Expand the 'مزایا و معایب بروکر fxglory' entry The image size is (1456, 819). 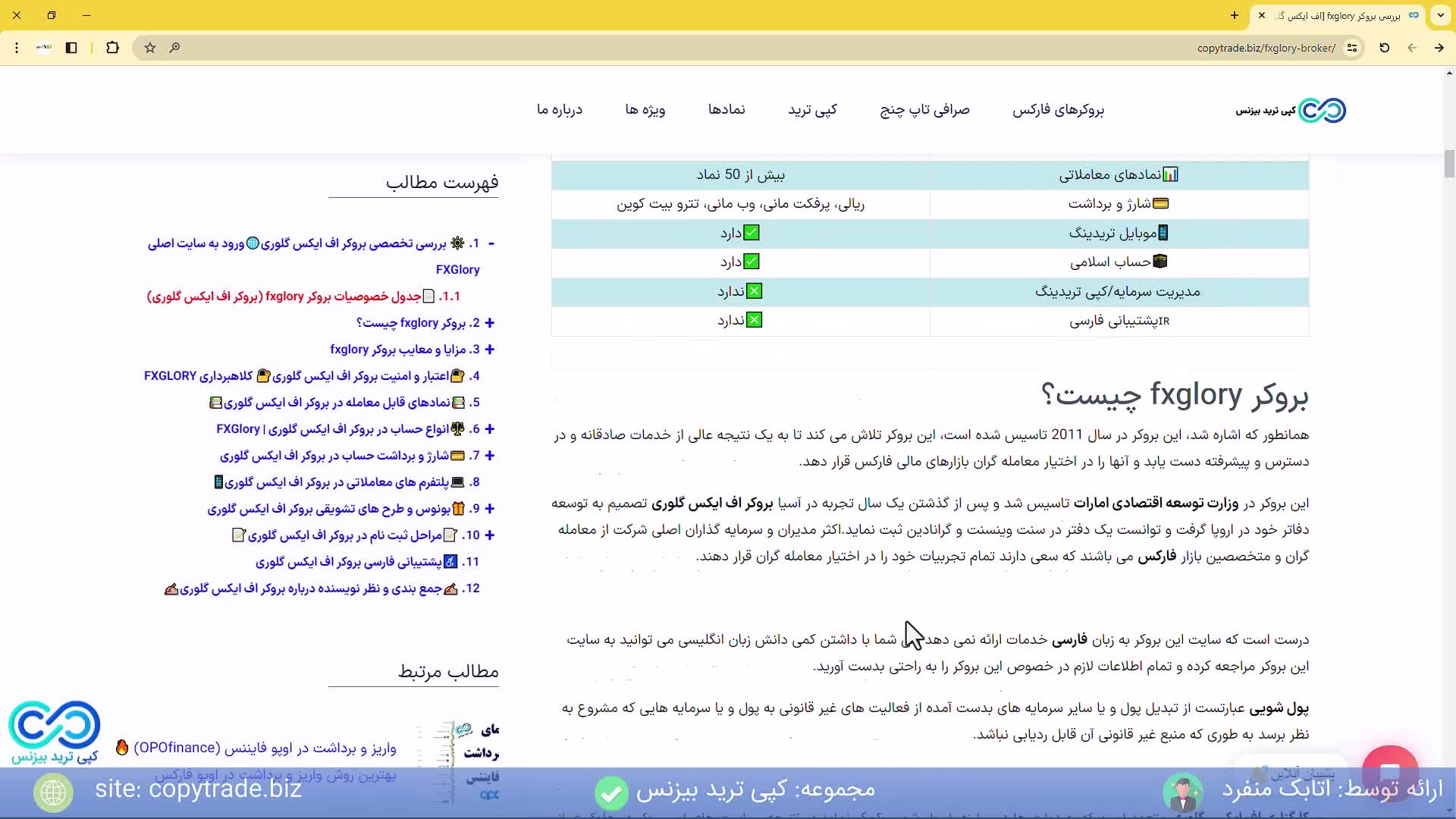point(491,350)
